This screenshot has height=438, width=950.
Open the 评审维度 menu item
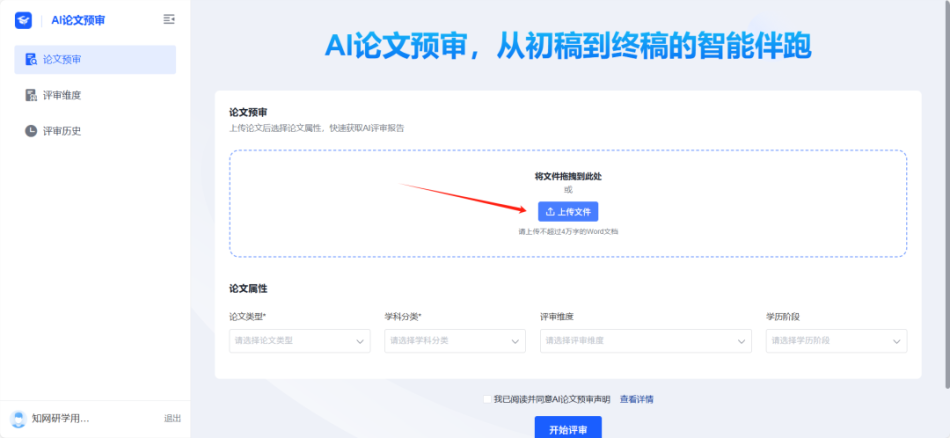tap(62, 96)
